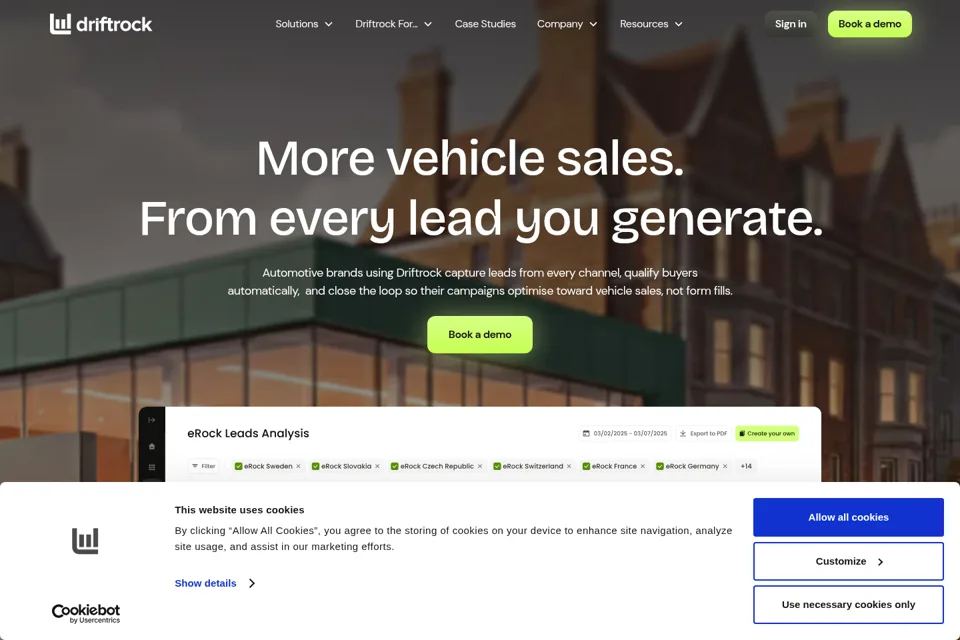The width and height of the screenshot is (960, 640).
Task: Click the Cookiebot by Usercentrics logo
Action: coord(86,613)
